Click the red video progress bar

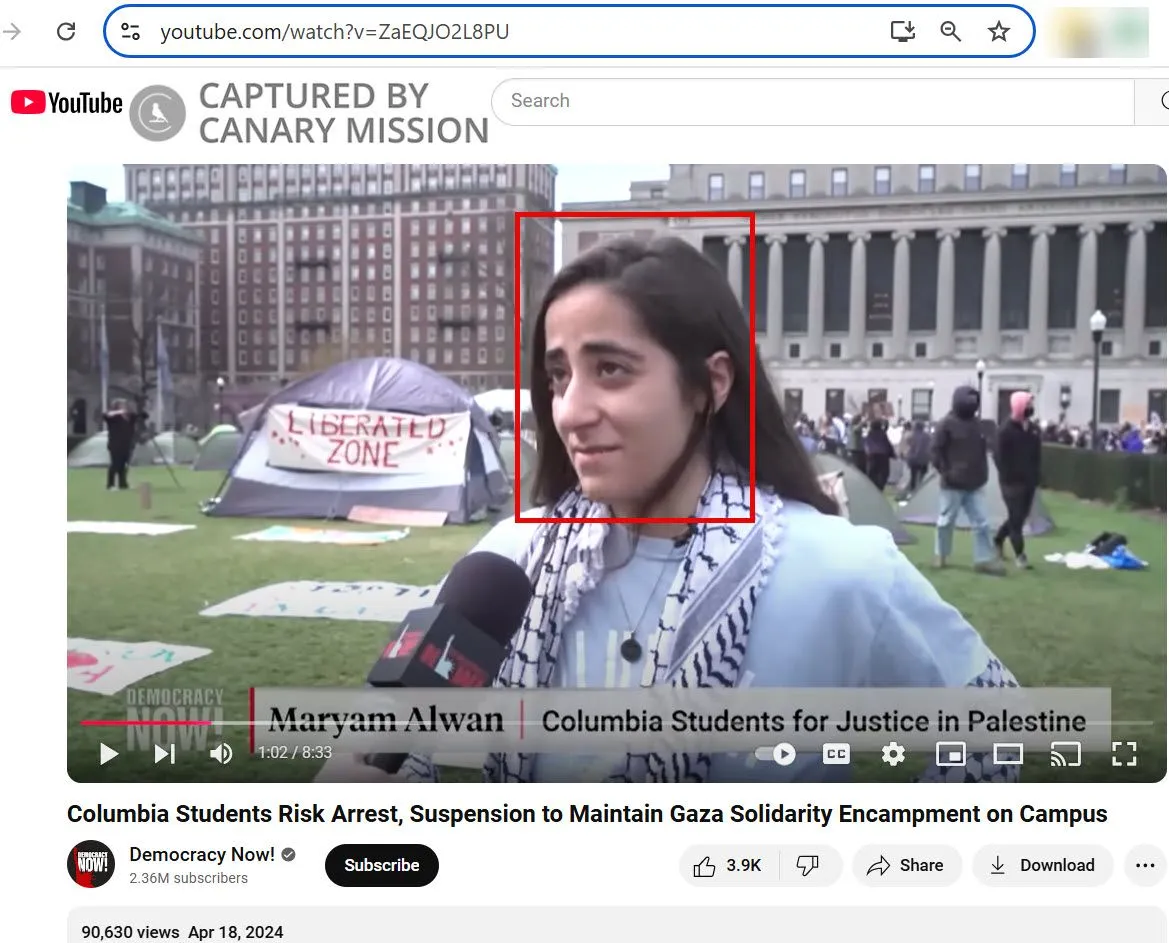coord(146,722)
